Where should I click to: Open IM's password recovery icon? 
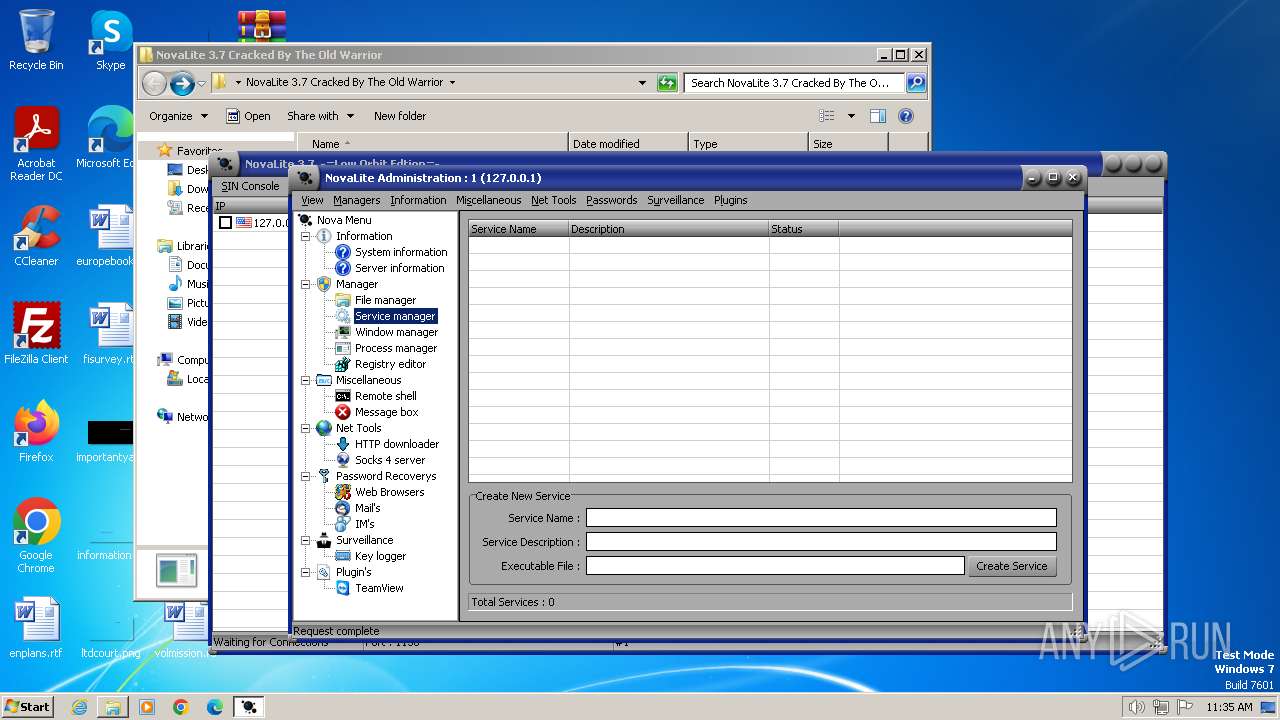[343, 524]
